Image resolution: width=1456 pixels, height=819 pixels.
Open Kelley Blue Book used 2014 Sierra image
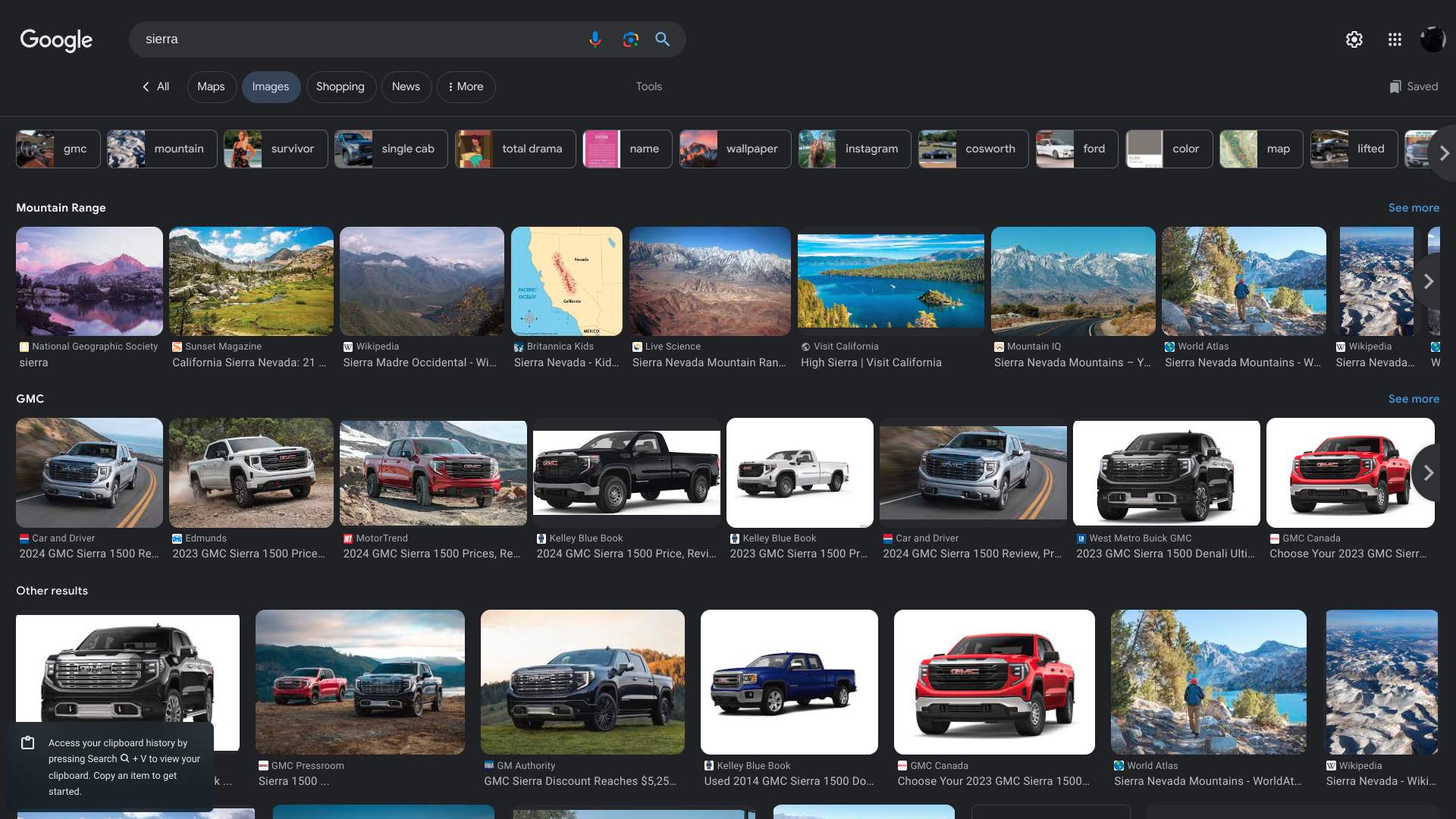point(789,682)
